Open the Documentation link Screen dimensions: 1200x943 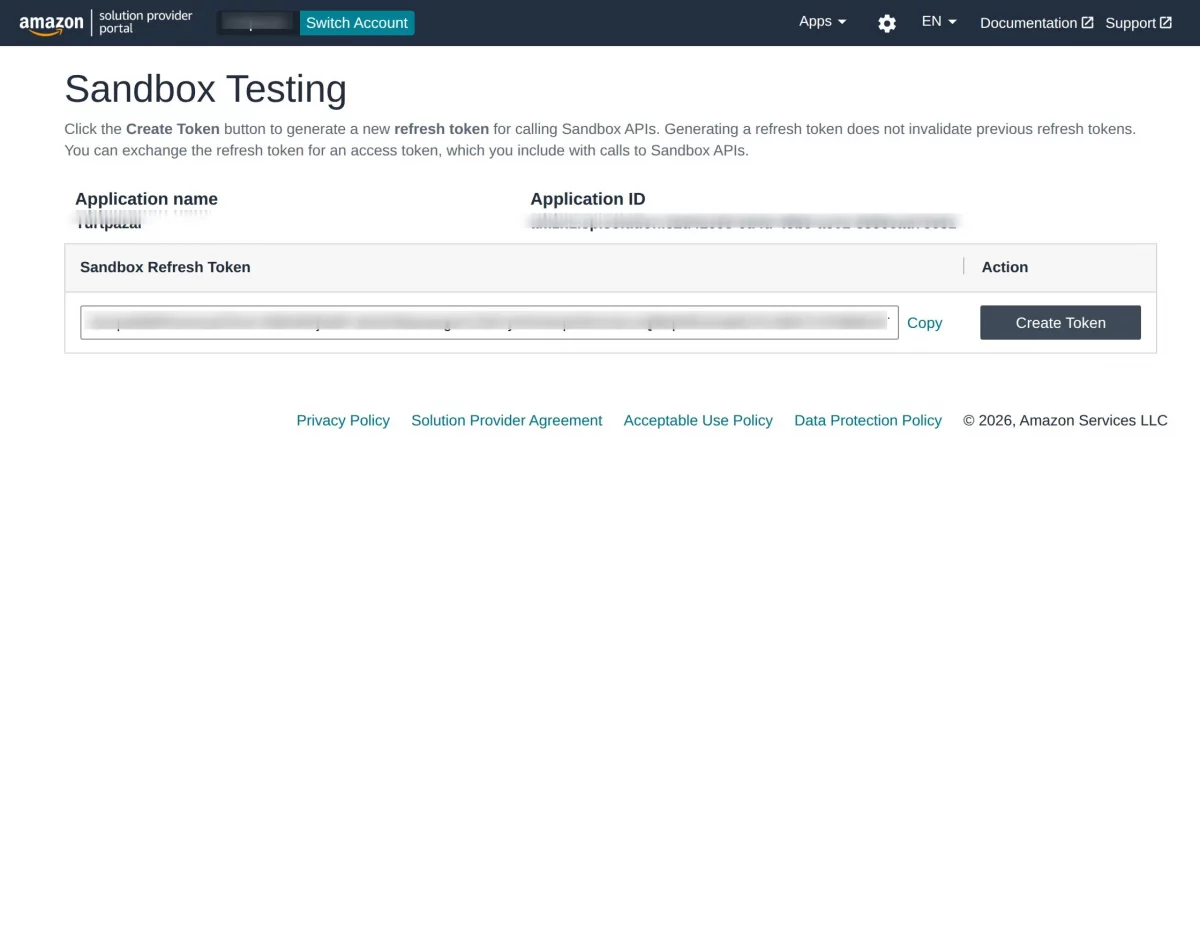[x=1036, y=23]
